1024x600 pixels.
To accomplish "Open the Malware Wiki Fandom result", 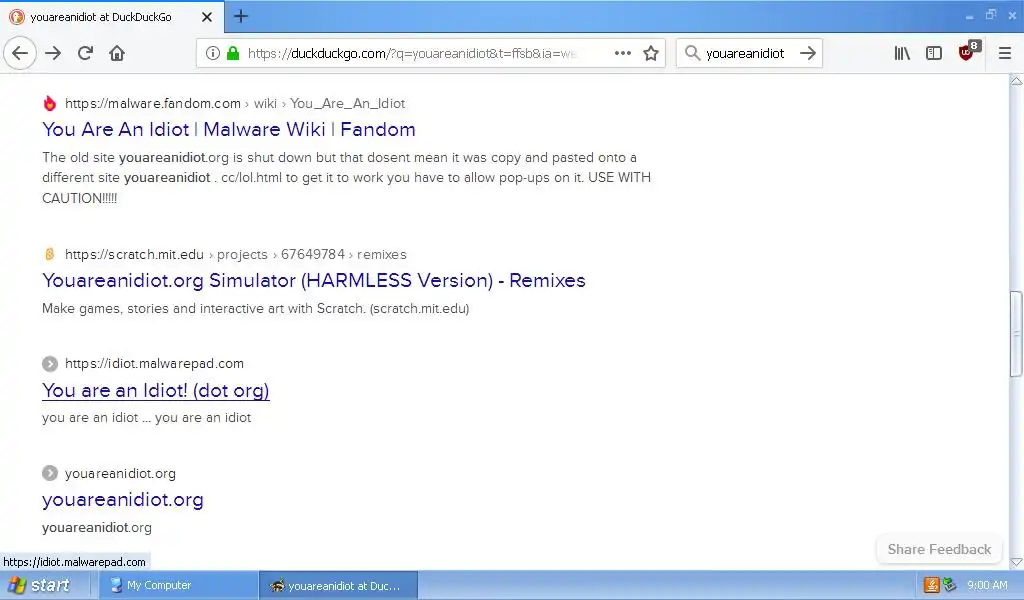I will click(x=229, y=129).
